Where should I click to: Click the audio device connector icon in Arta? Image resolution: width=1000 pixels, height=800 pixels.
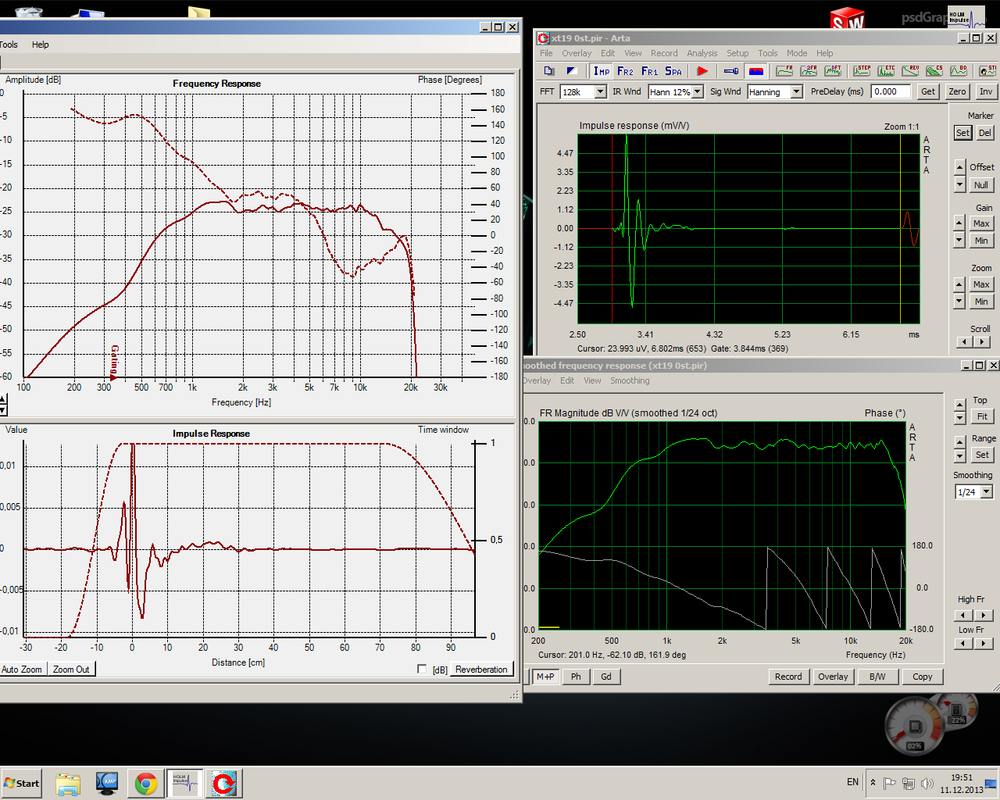point(732,71)
